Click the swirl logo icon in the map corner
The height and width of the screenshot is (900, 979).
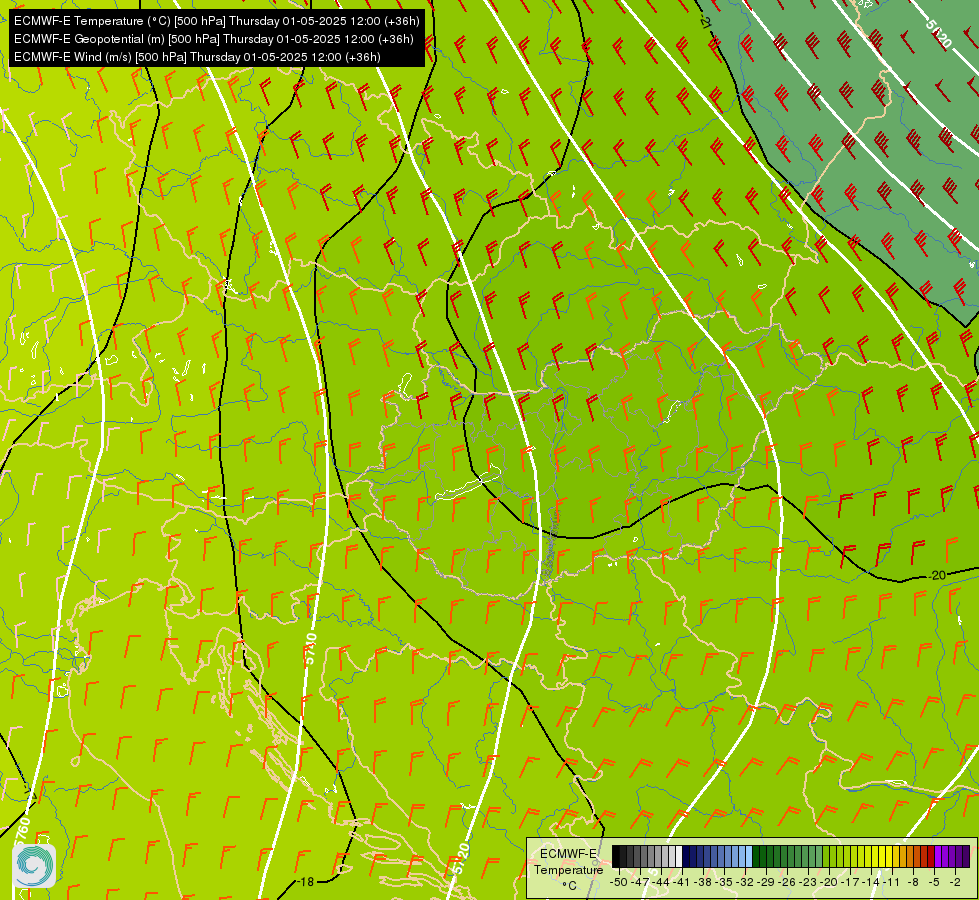34,866
